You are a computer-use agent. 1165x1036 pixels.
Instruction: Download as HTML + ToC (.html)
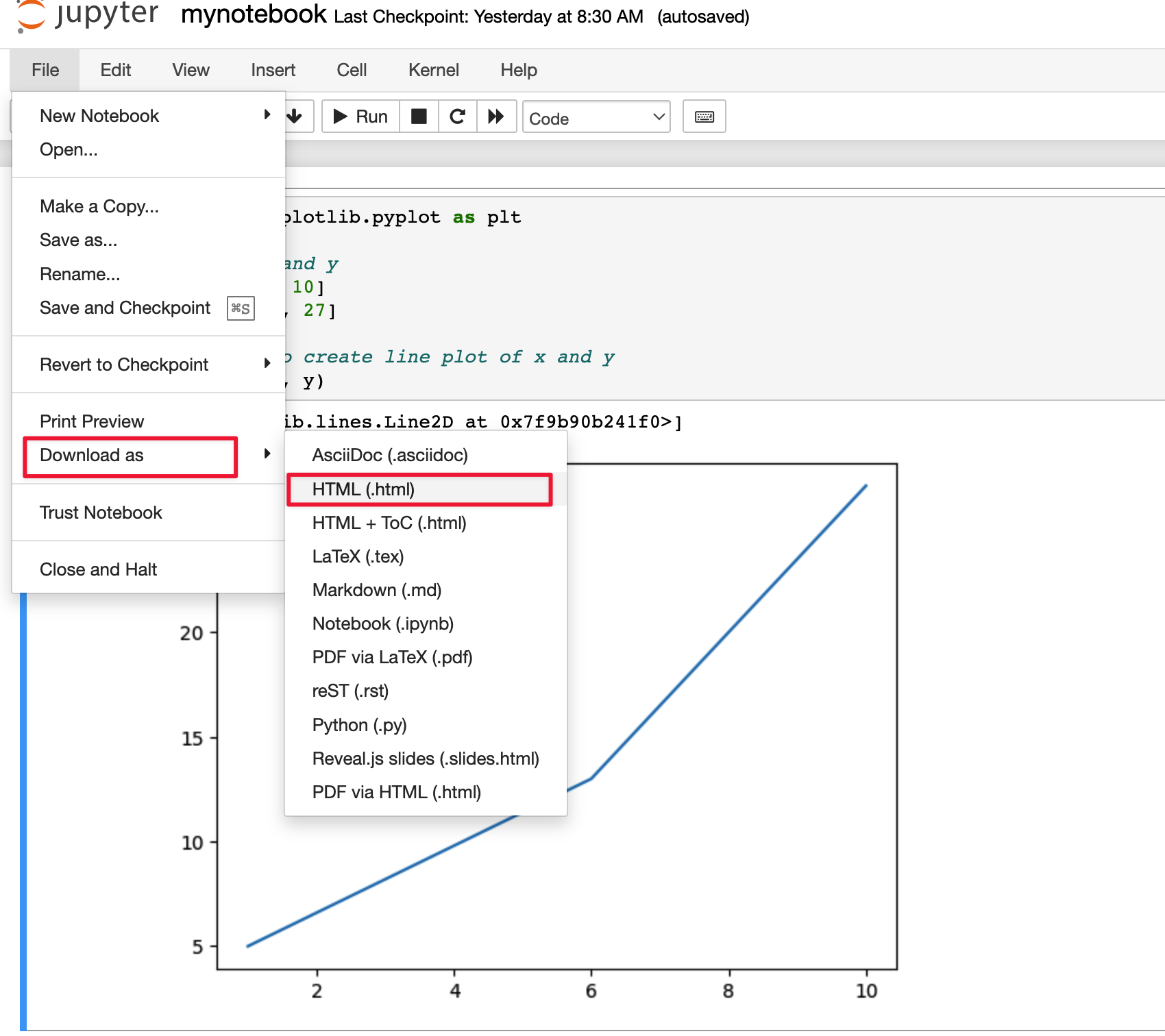426,523
